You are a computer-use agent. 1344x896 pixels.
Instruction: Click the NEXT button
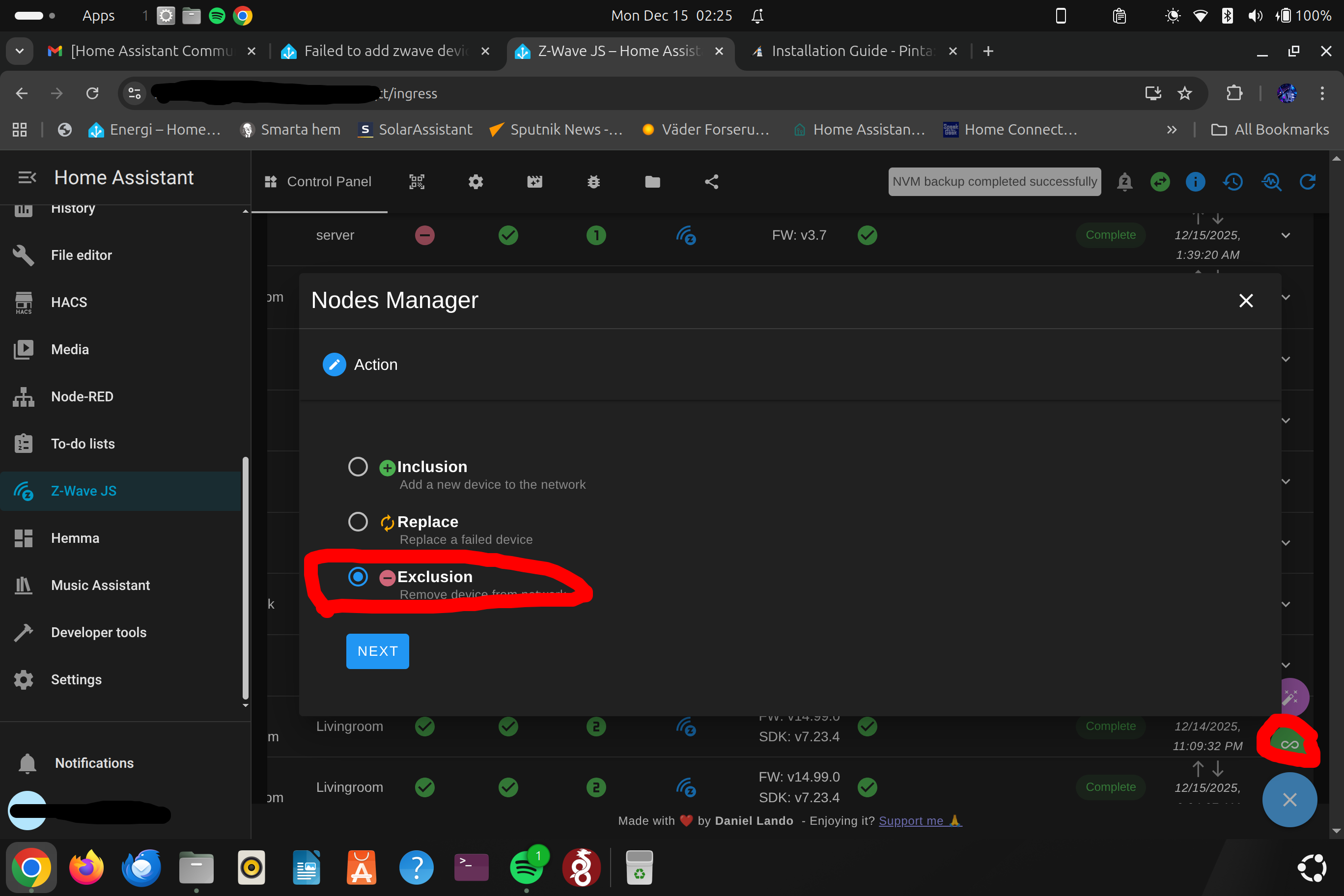(377, 651)
